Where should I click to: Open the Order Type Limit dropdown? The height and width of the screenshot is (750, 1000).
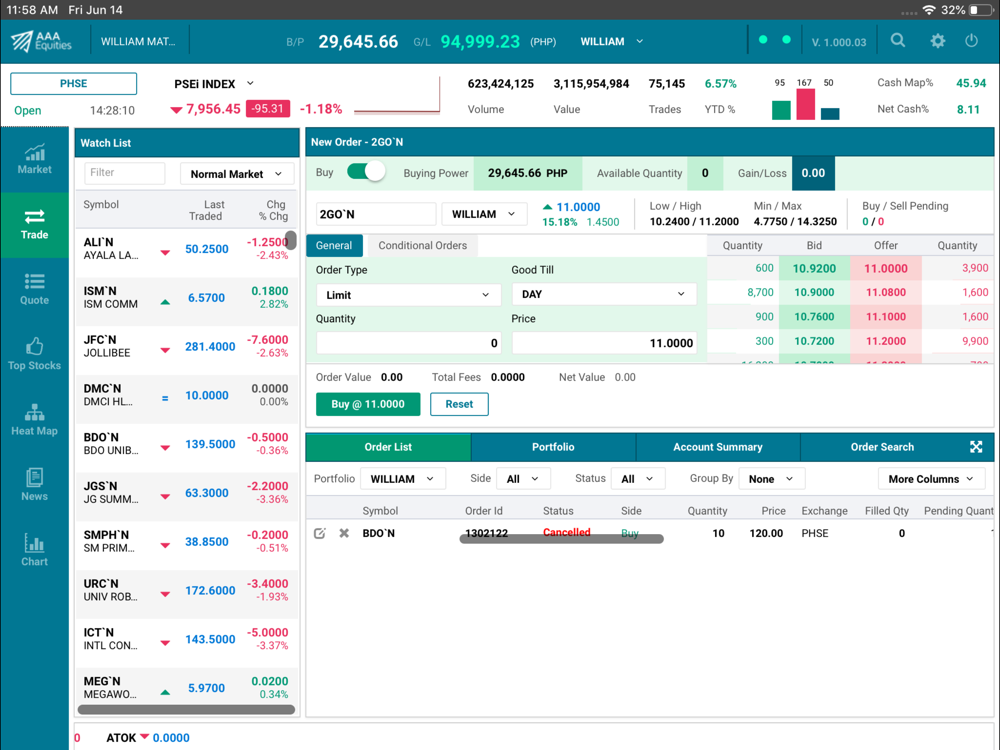pos(408,295)
